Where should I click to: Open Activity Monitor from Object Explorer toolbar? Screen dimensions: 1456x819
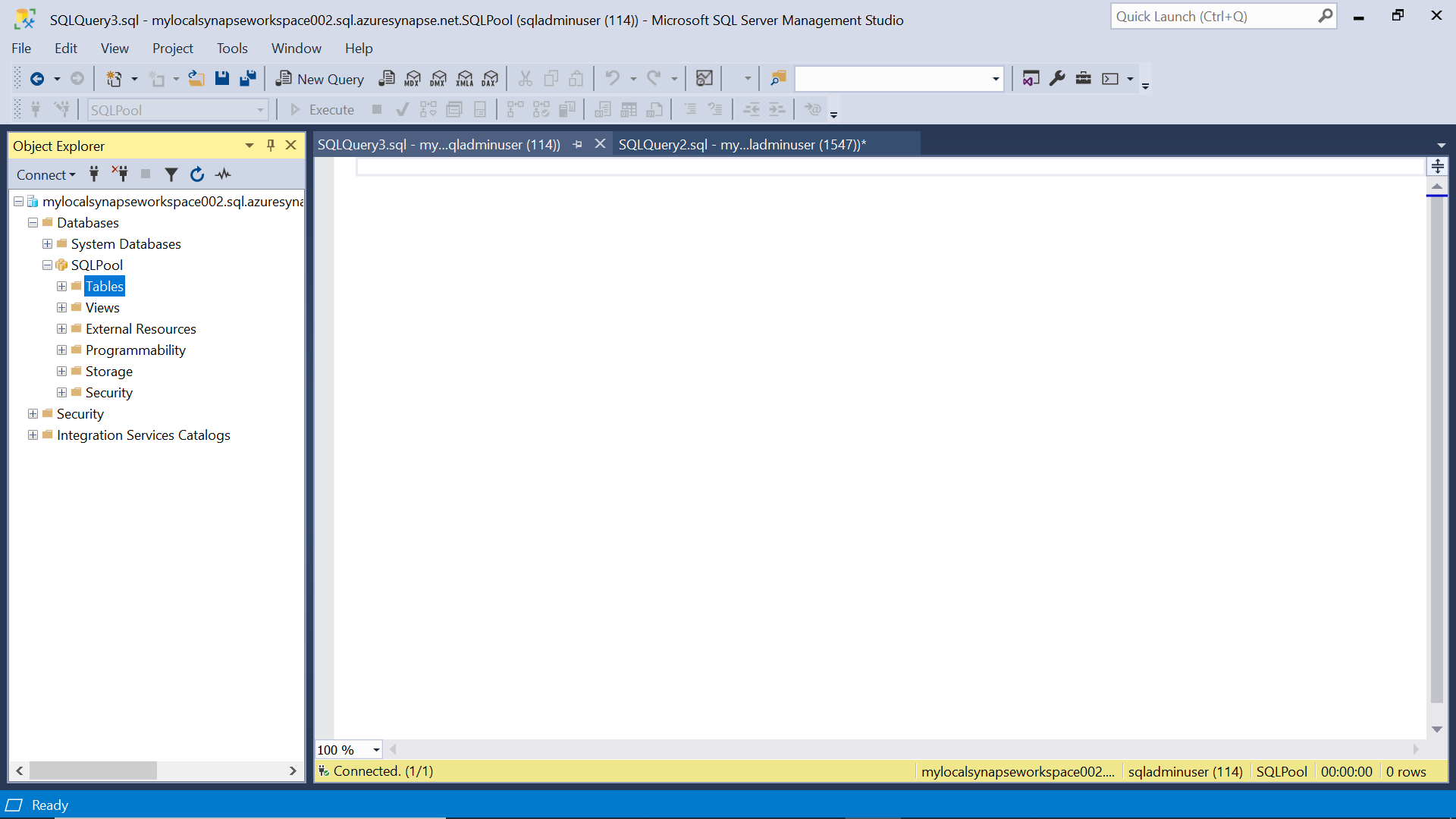[x=223, y=174]
